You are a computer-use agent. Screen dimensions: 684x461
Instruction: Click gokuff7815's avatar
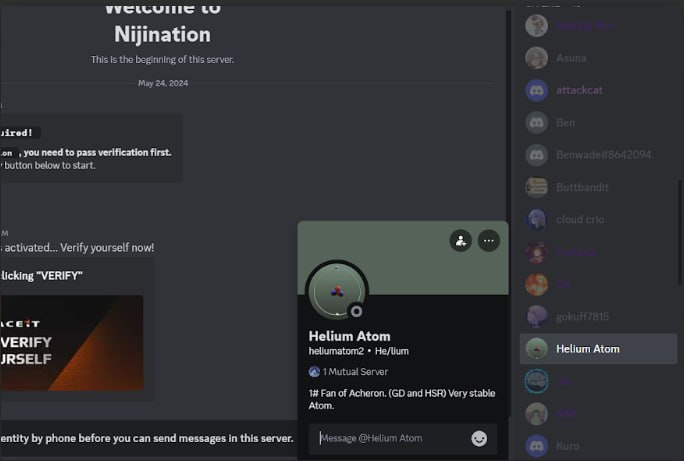(536, 317)
